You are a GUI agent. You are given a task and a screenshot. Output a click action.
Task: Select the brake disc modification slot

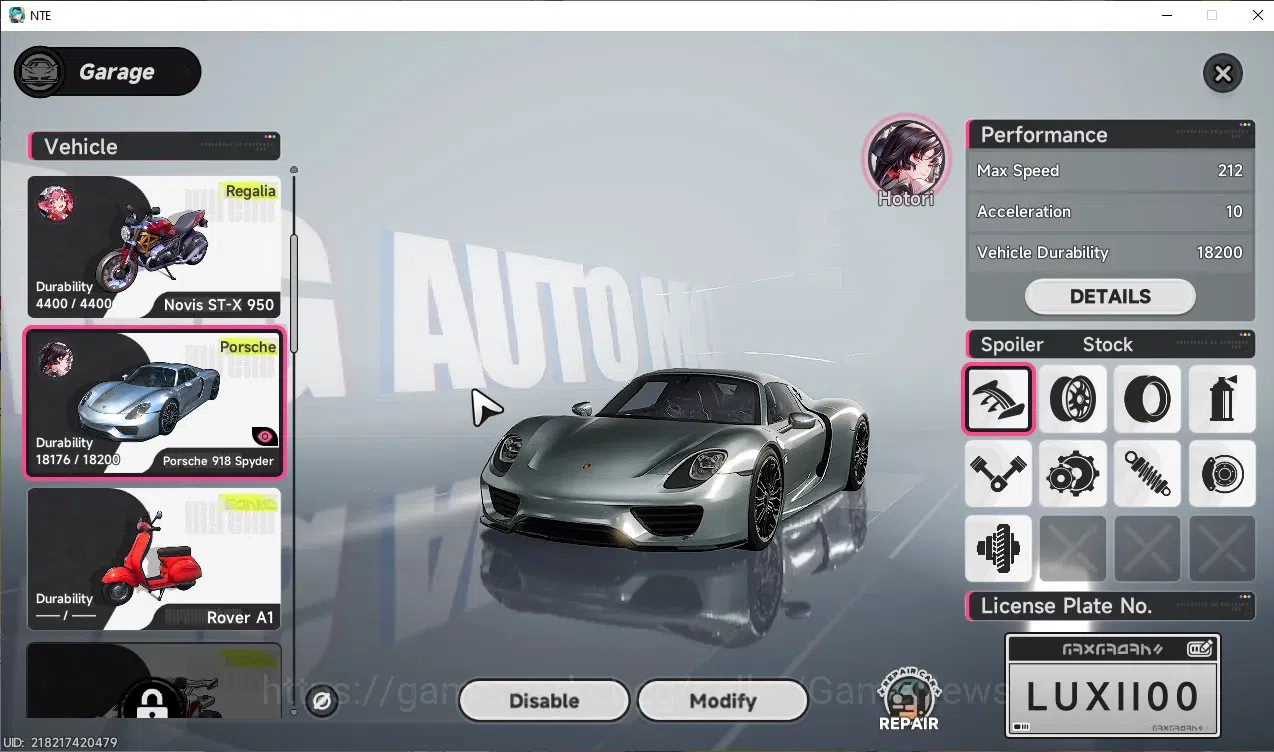coord(1221,473)
